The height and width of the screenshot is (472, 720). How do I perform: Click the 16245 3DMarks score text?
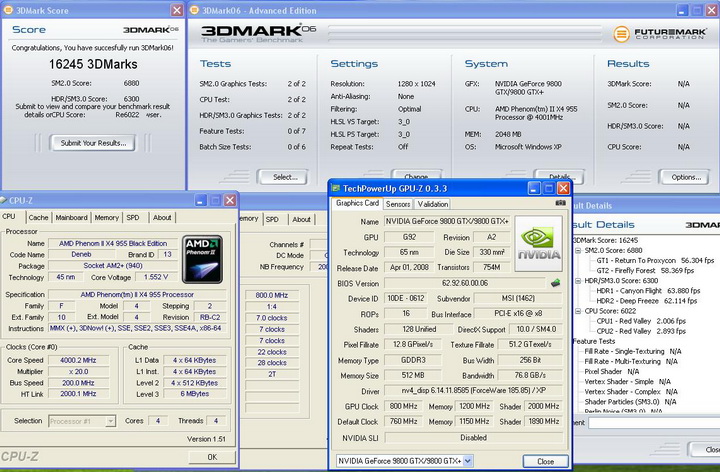(93, 64)
